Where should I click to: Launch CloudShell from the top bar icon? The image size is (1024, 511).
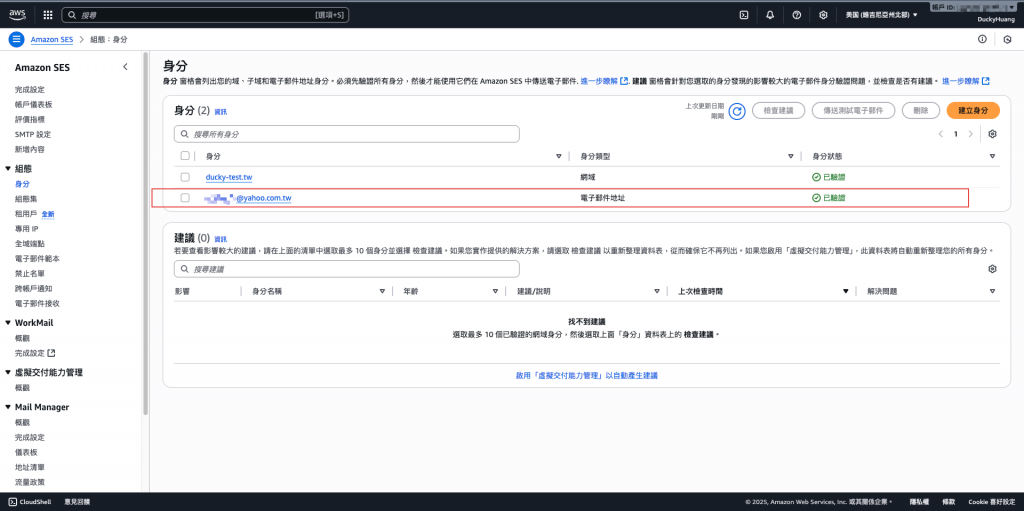pos(743,15)
